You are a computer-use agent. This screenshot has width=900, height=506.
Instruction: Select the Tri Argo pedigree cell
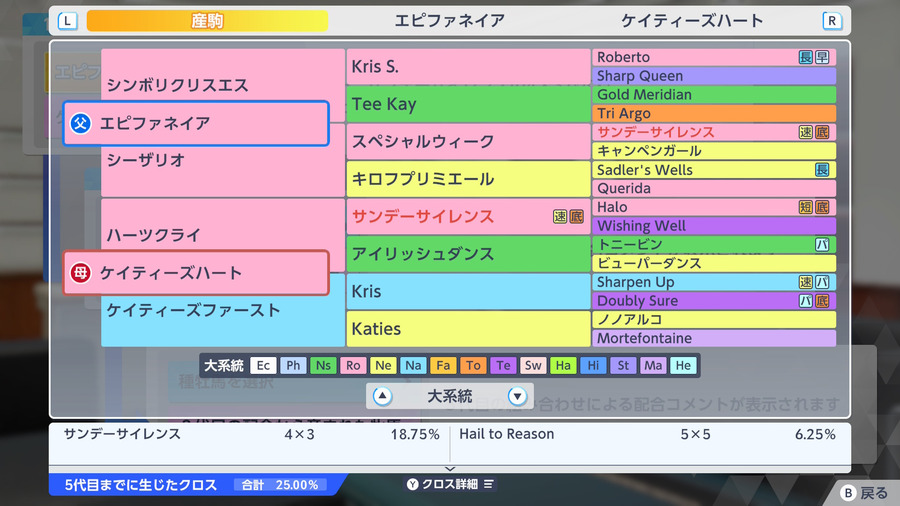[x=714, y=113]
